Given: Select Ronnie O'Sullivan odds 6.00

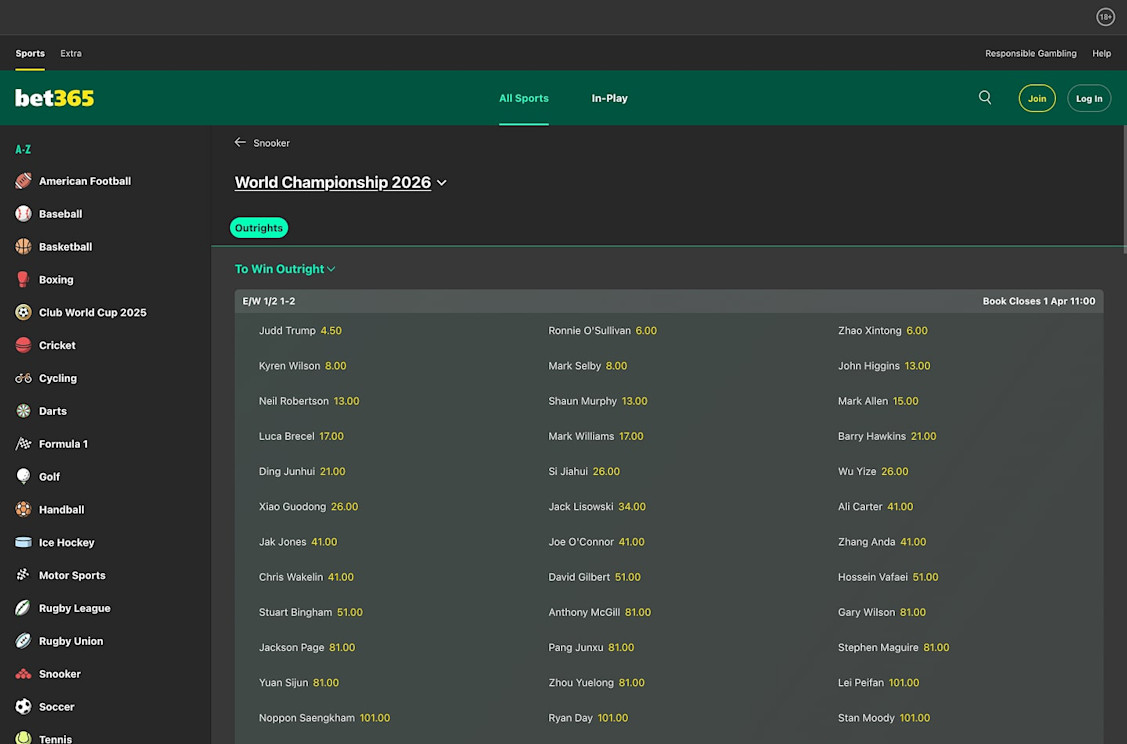Looking at the screenshot, I should point(602,331).
